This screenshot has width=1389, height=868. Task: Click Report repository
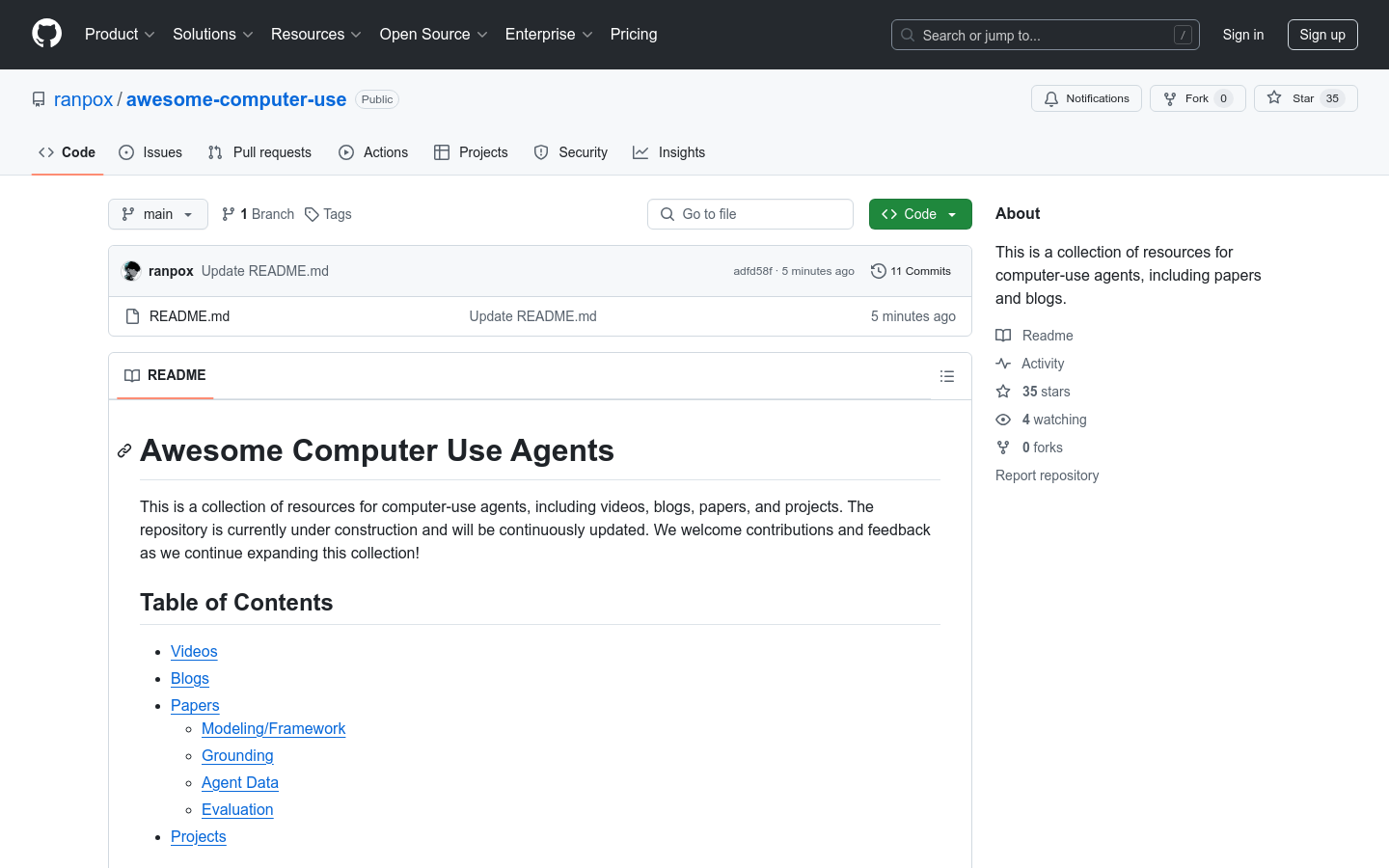click(x=1048, y=475)
